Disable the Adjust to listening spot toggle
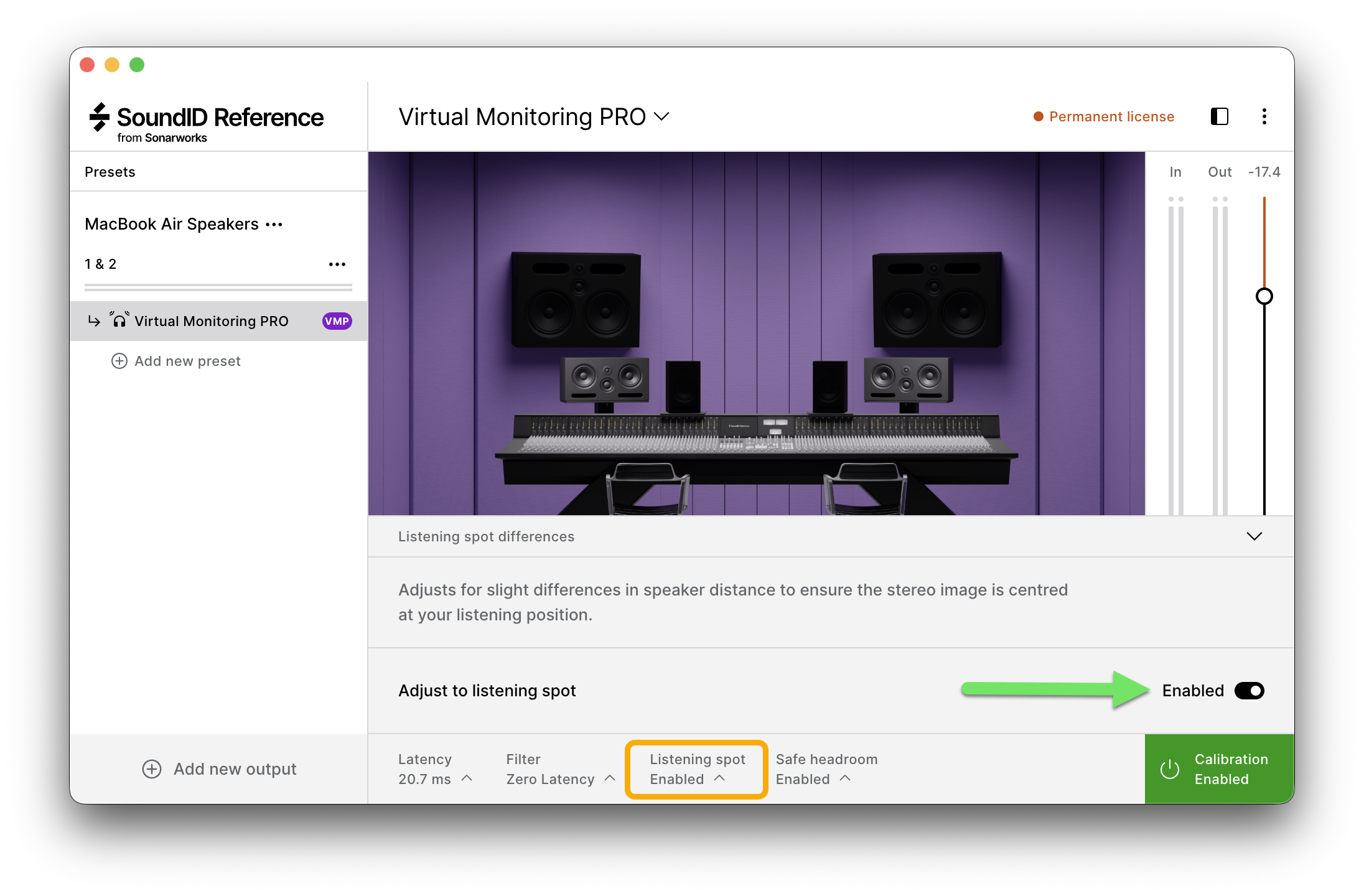The width and height of the screenshot is (1364, 896). [1250, 691]
